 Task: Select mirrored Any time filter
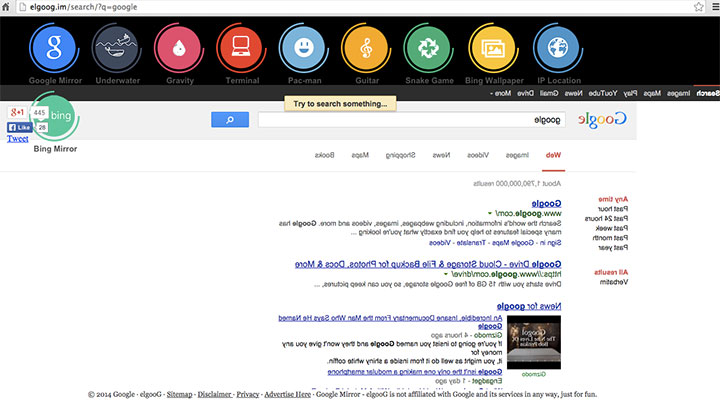(x=613, y=199)
